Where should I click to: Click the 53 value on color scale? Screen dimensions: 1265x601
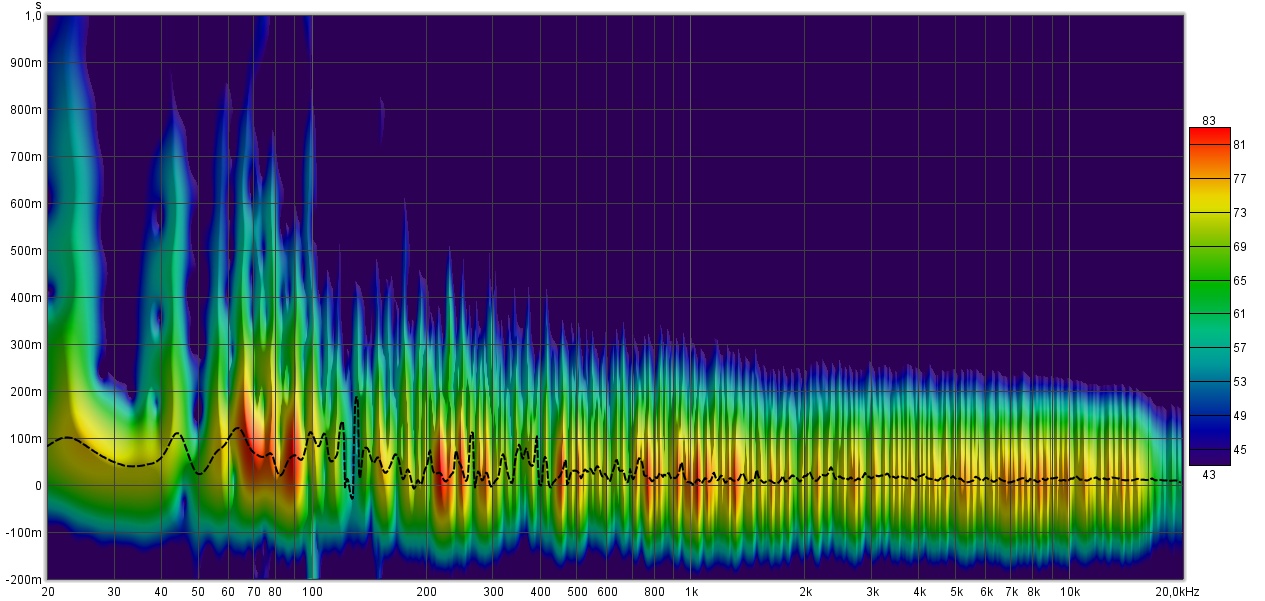coord(1240,382)
